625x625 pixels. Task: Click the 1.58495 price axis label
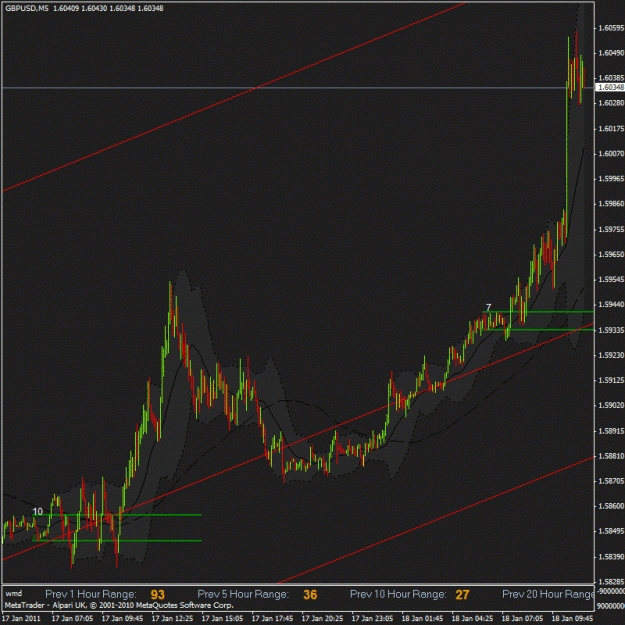pyautogui.click(x=611, y=532)
